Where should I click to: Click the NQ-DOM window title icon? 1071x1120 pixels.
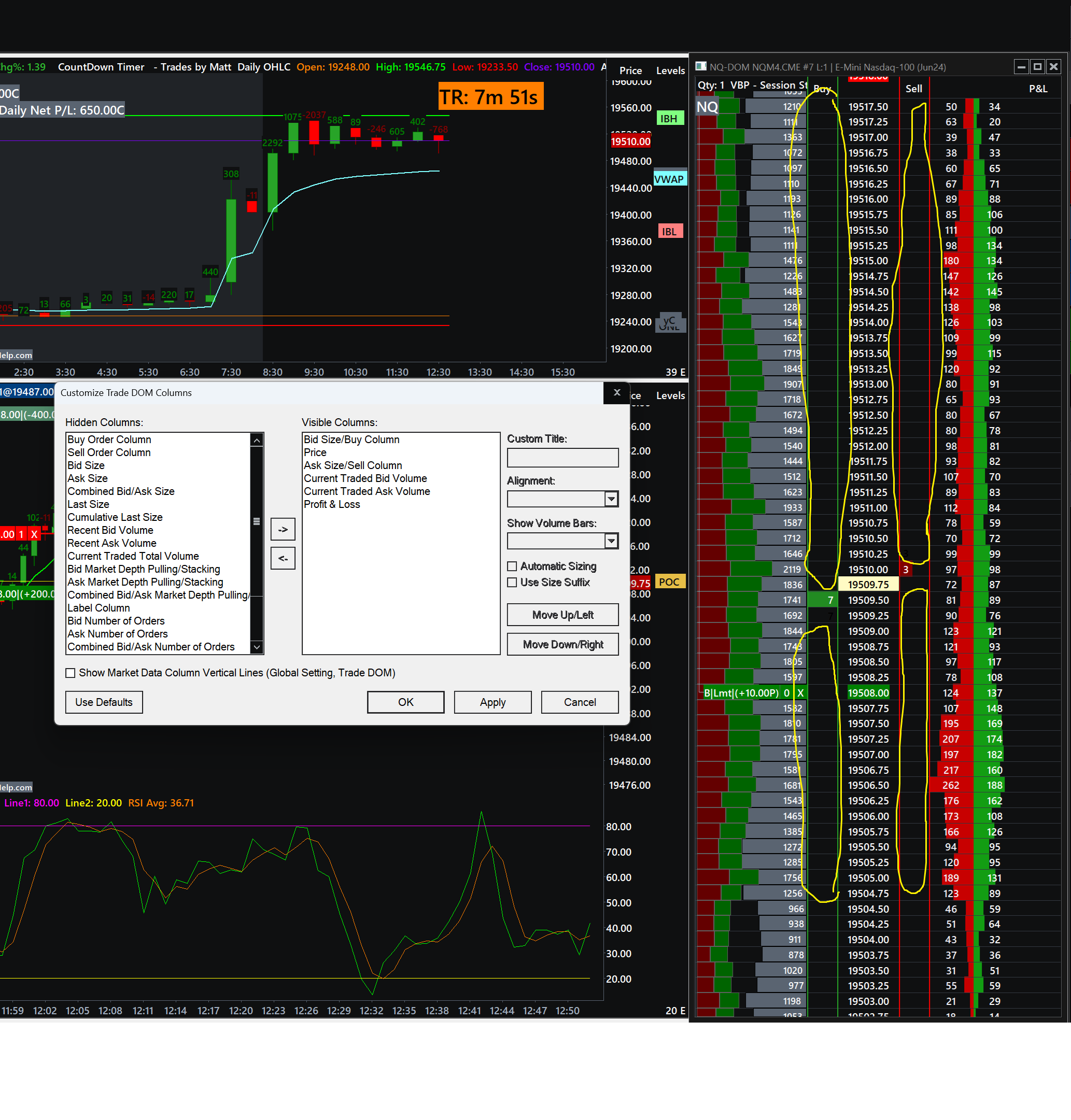click(x=701, y=66)
